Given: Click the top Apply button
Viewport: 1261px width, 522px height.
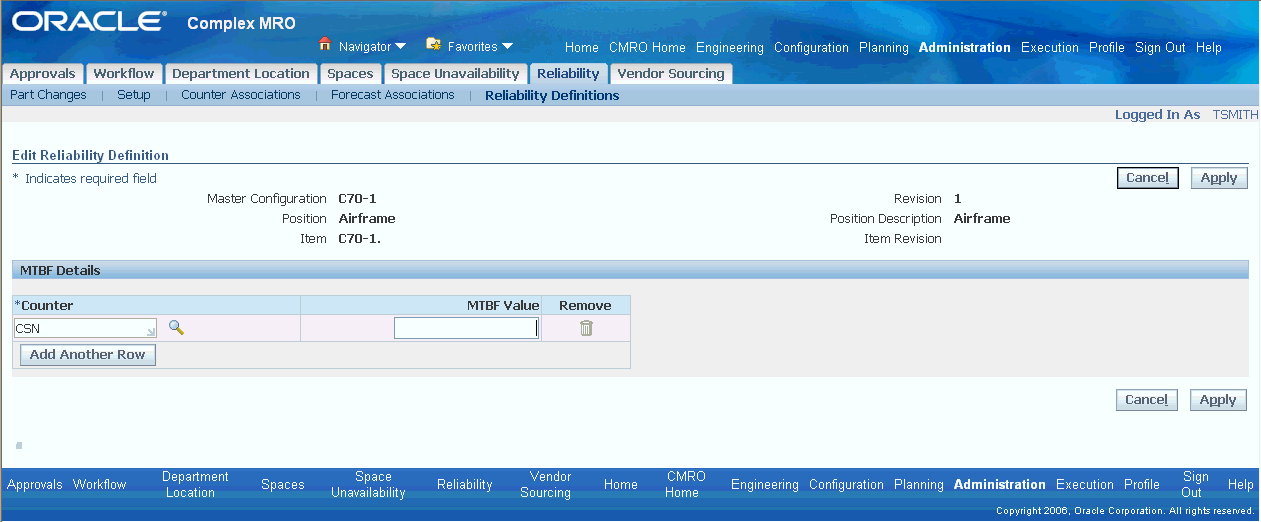Looking at the screenshot, I should pos(1219,178).
